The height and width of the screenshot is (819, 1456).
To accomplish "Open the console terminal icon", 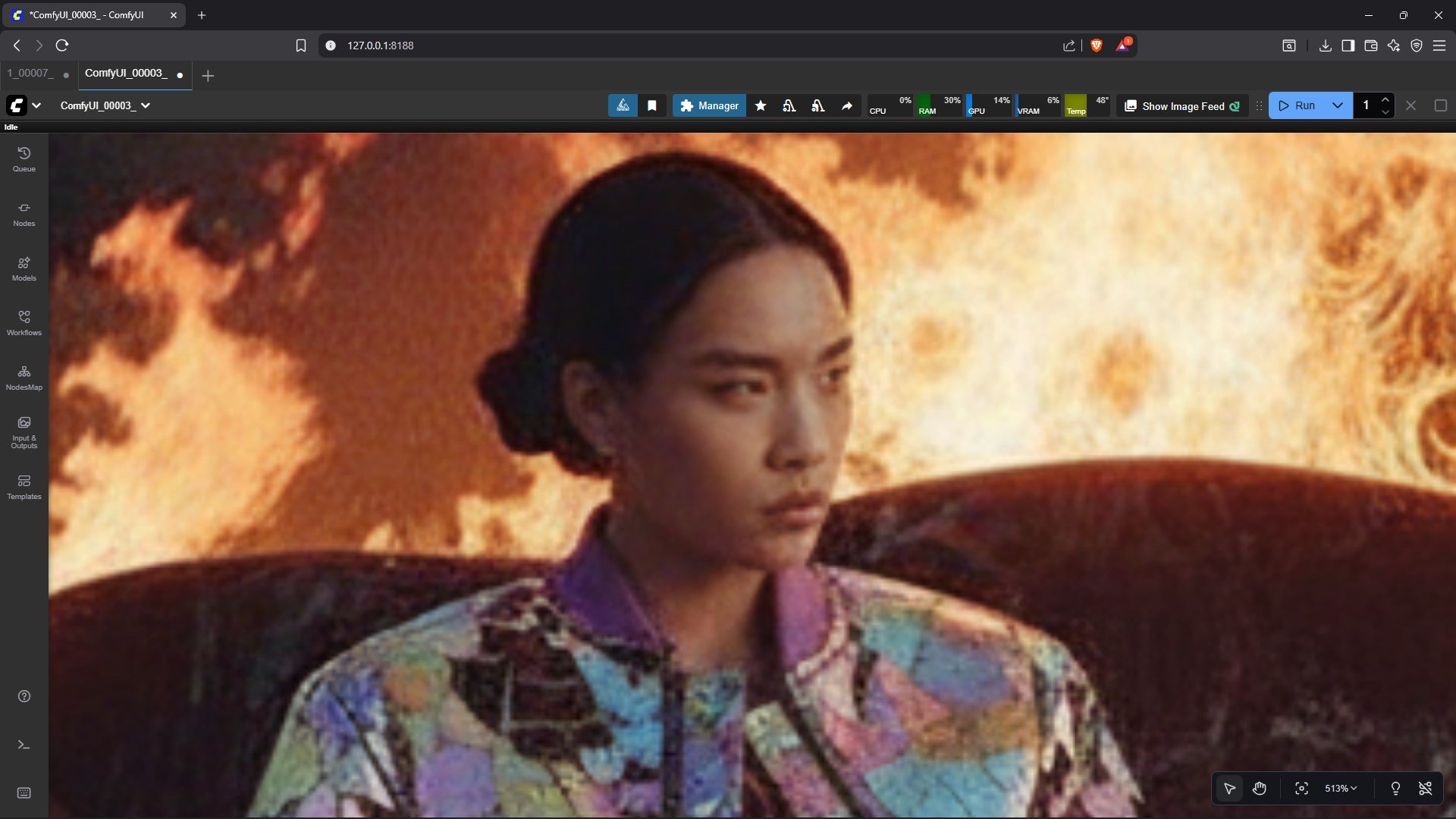I will pos(24,745).
